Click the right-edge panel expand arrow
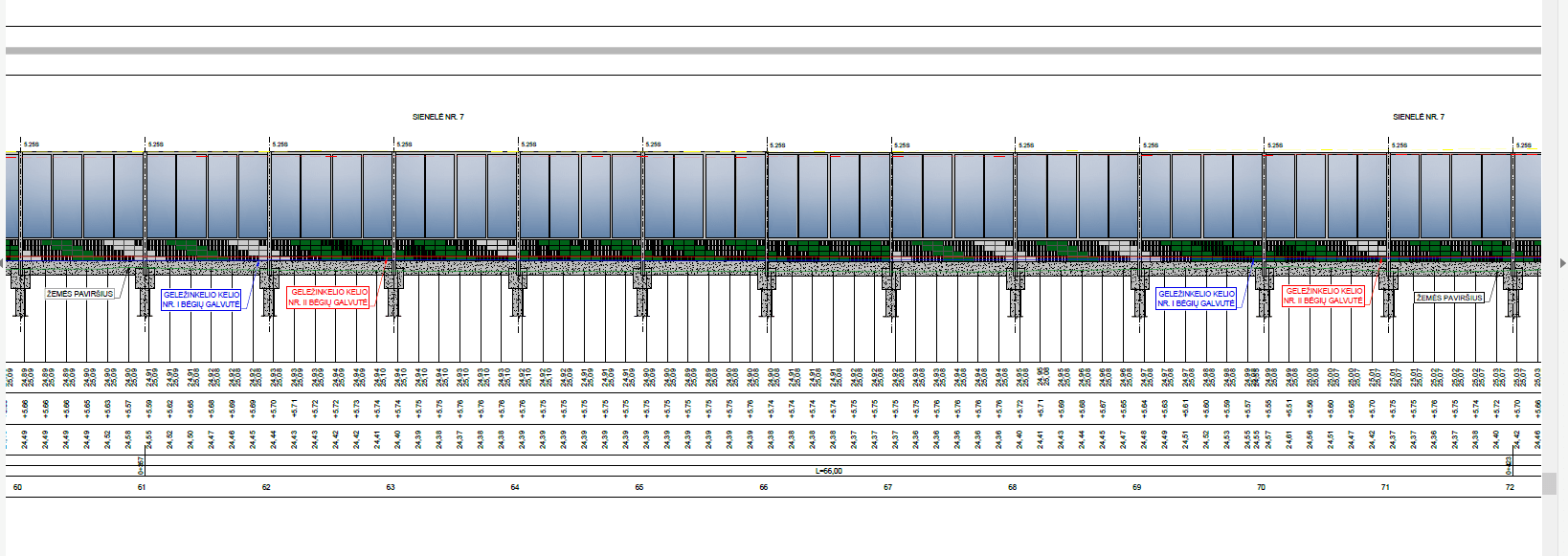The height and width of the screenshot is (556, 1568). [1563, 263]
